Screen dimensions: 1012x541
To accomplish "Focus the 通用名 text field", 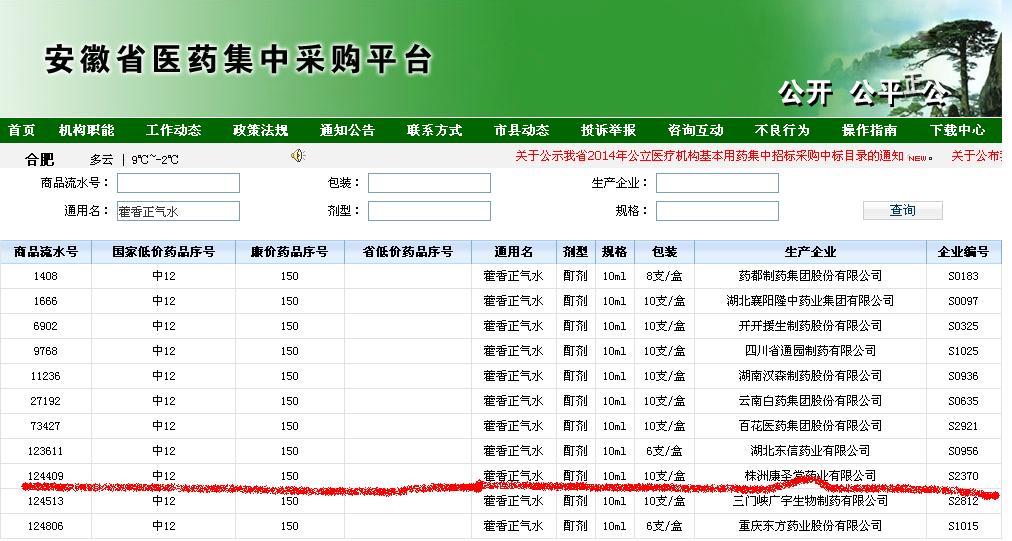I will point(178,211).
